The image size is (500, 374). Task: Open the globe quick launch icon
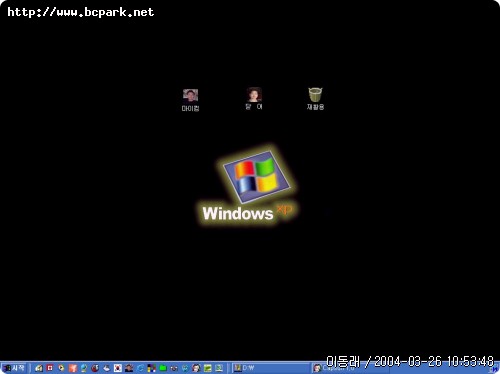(84, 368)
